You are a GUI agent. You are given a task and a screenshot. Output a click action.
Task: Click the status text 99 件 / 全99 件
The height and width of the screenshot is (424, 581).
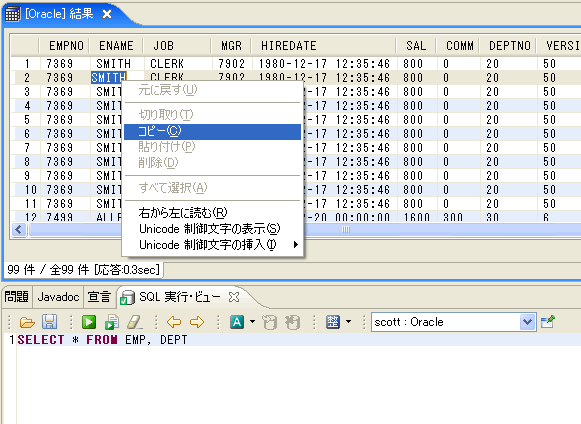pyautogui.click(x=49, y=269)
